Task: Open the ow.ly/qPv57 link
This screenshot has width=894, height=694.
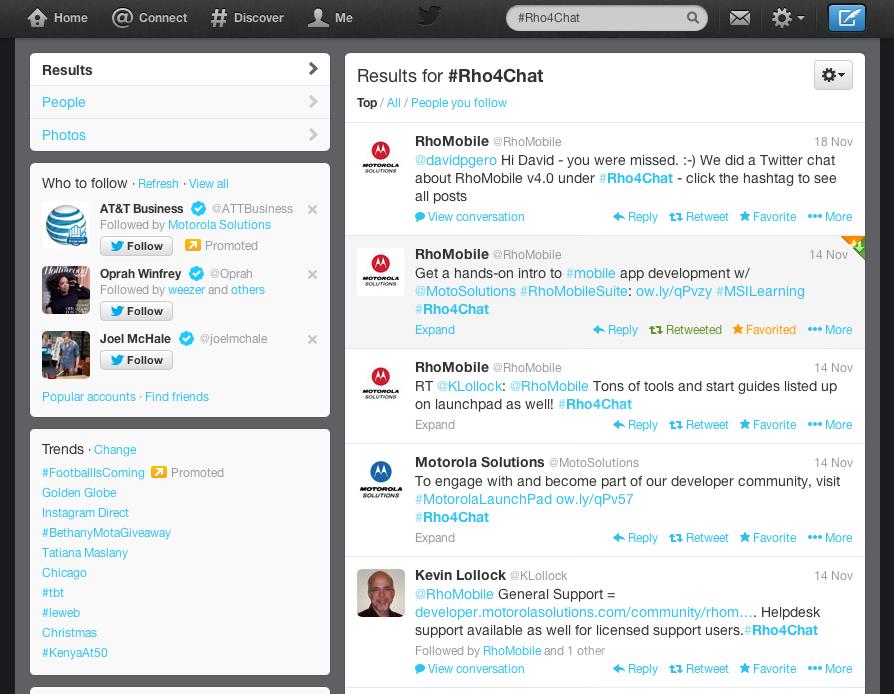Action: (595, 499)
